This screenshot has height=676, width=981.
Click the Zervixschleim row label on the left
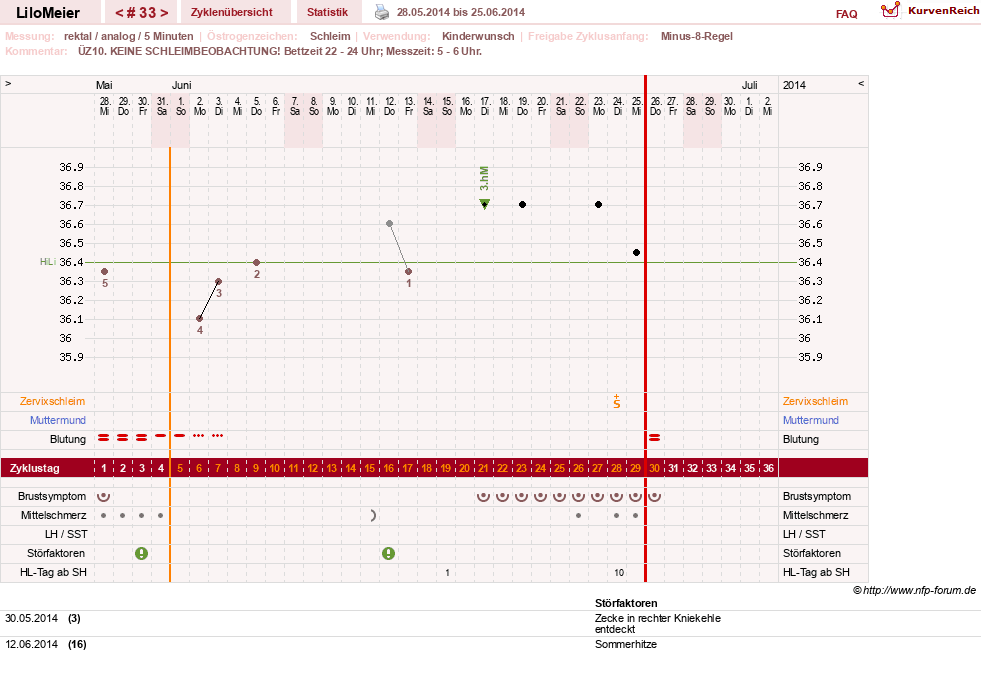[x=53, y=401]
